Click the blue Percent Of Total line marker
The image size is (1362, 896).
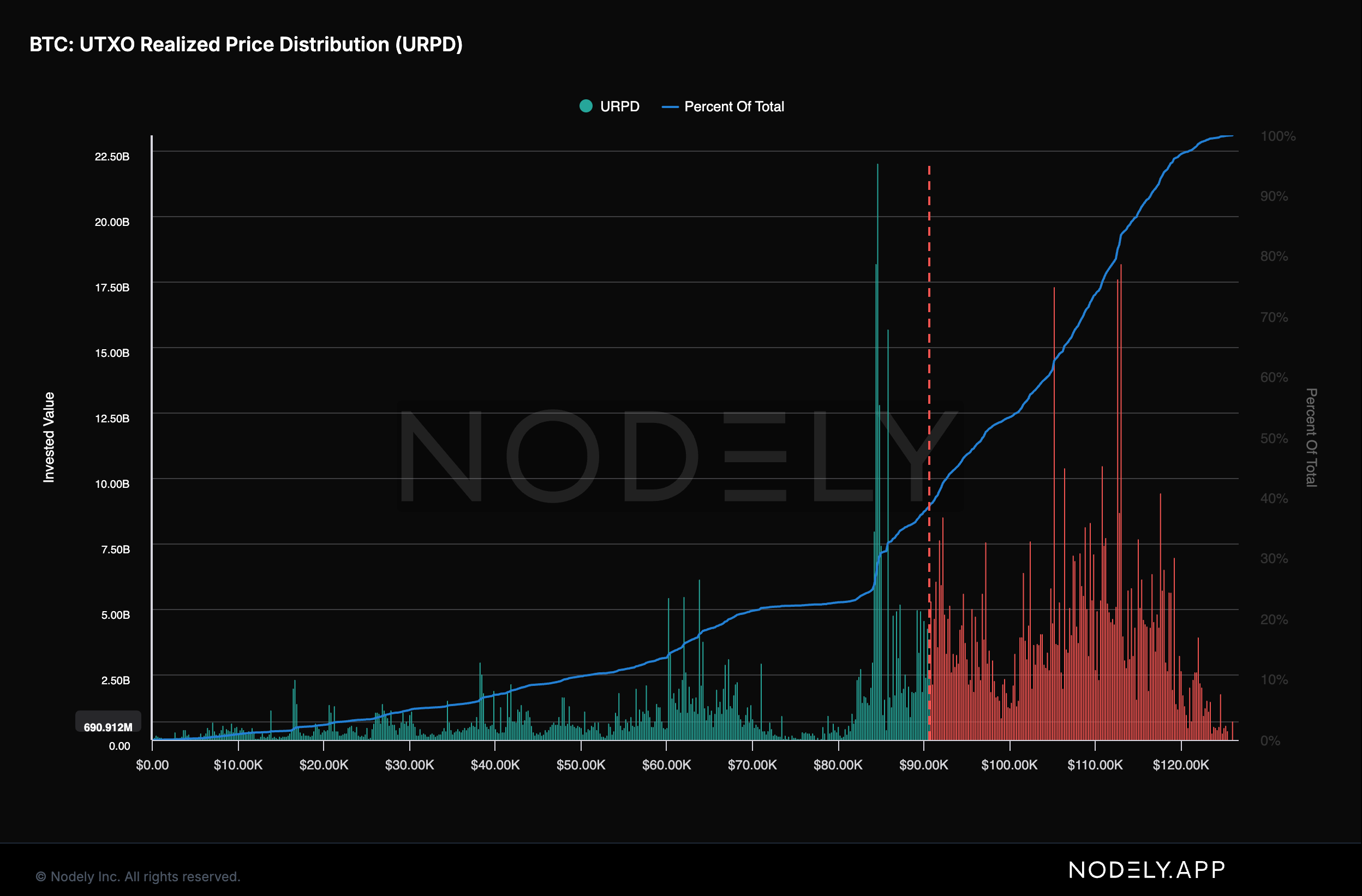(x=670, y=107)
